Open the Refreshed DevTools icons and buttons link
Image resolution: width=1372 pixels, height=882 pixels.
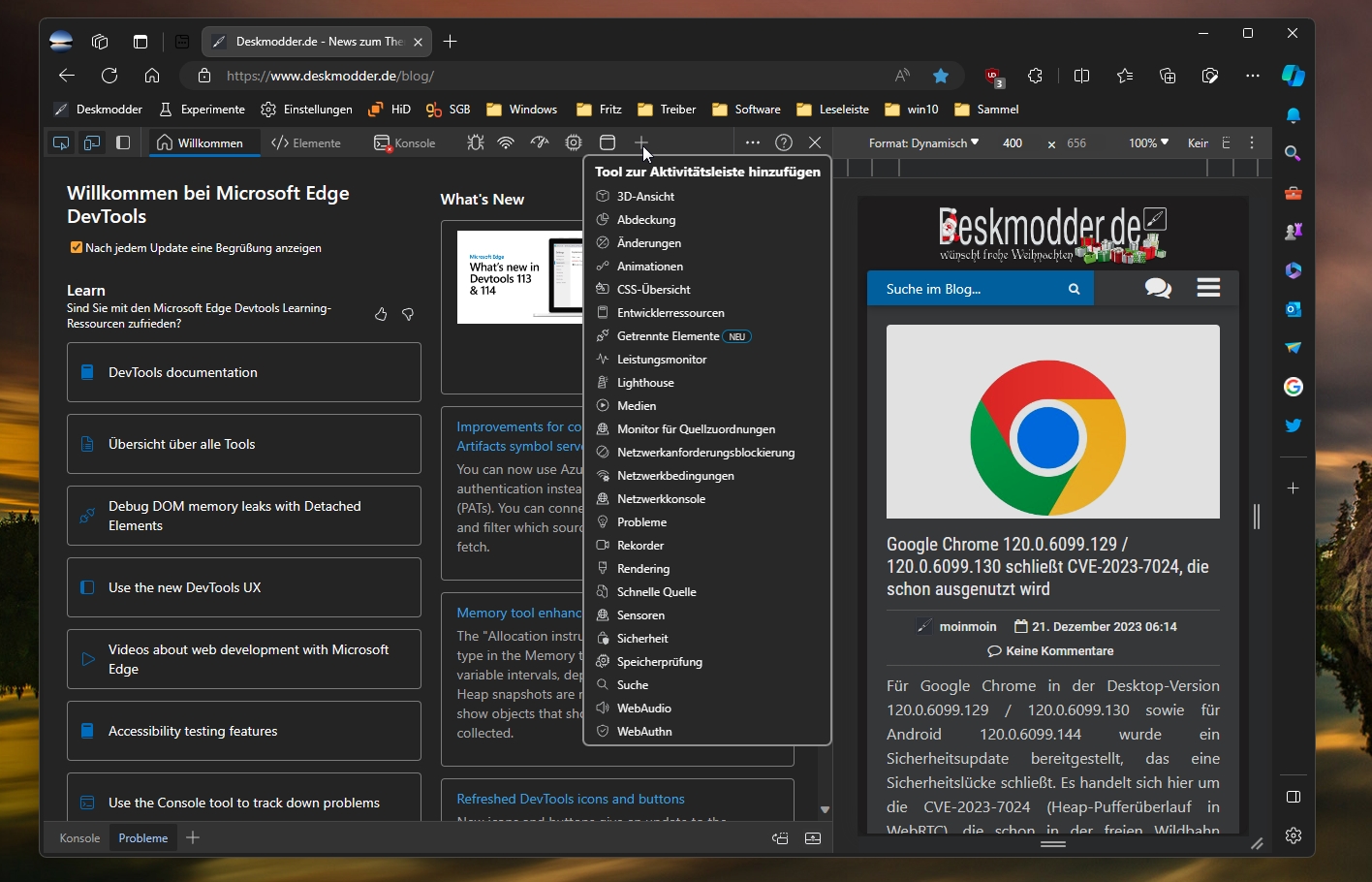(571, 799)
